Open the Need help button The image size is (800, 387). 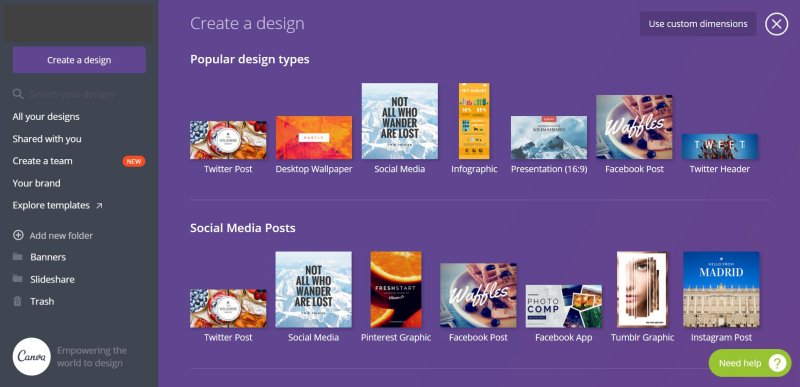pos(750,363)
